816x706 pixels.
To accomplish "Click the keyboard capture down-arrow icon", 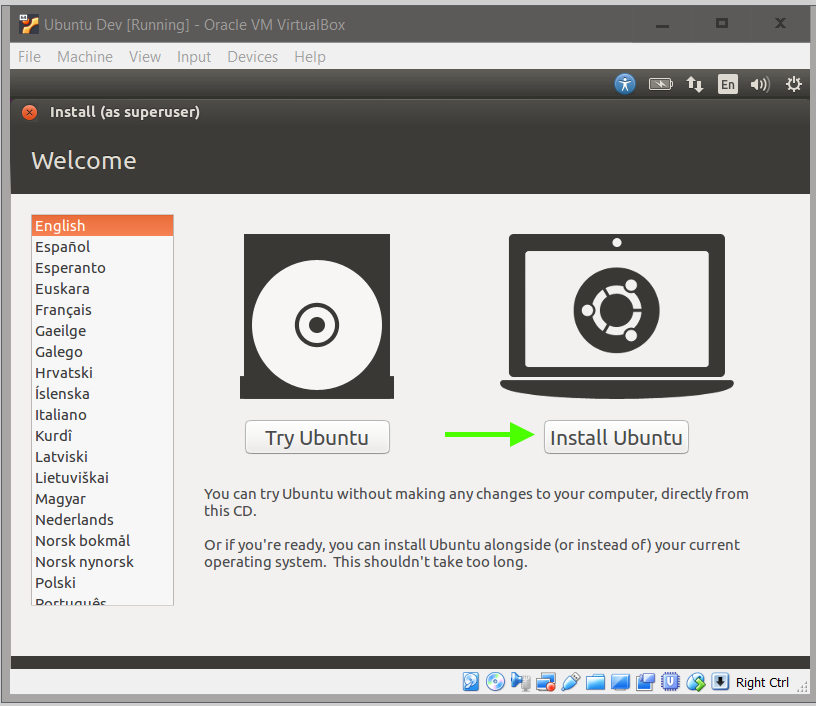I will point(720,681).
